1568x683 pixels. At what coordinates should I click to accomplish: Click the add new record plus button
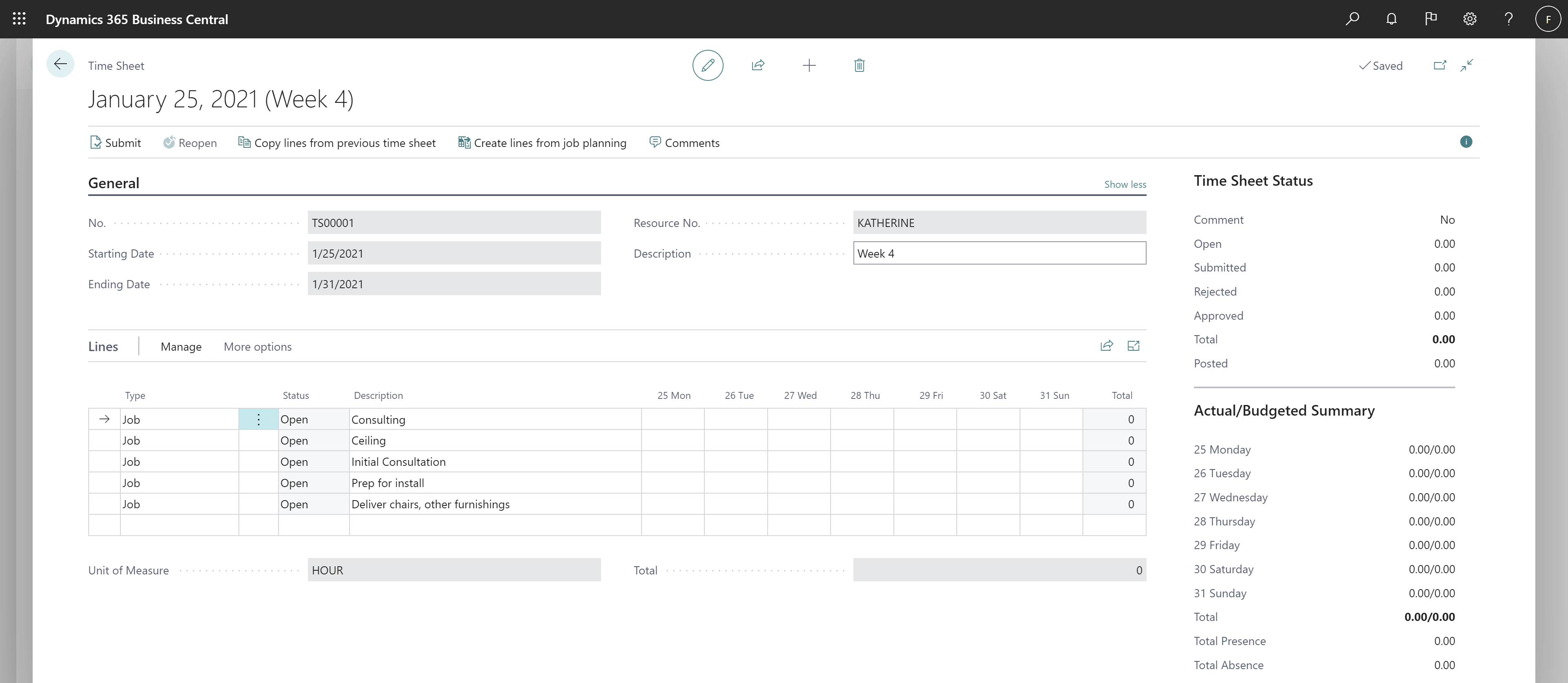pos(808,65)
